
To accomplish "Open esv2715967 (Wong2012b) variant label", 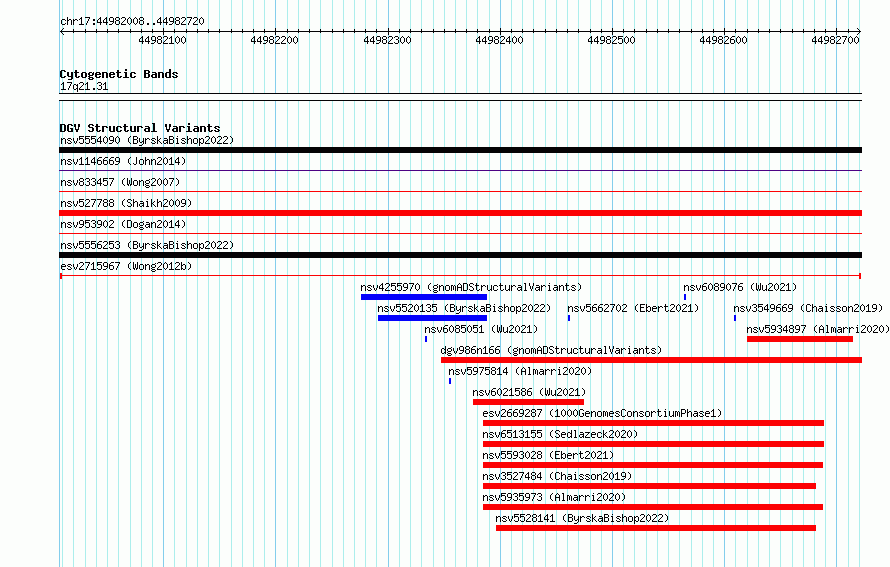I will click(126, 266).
